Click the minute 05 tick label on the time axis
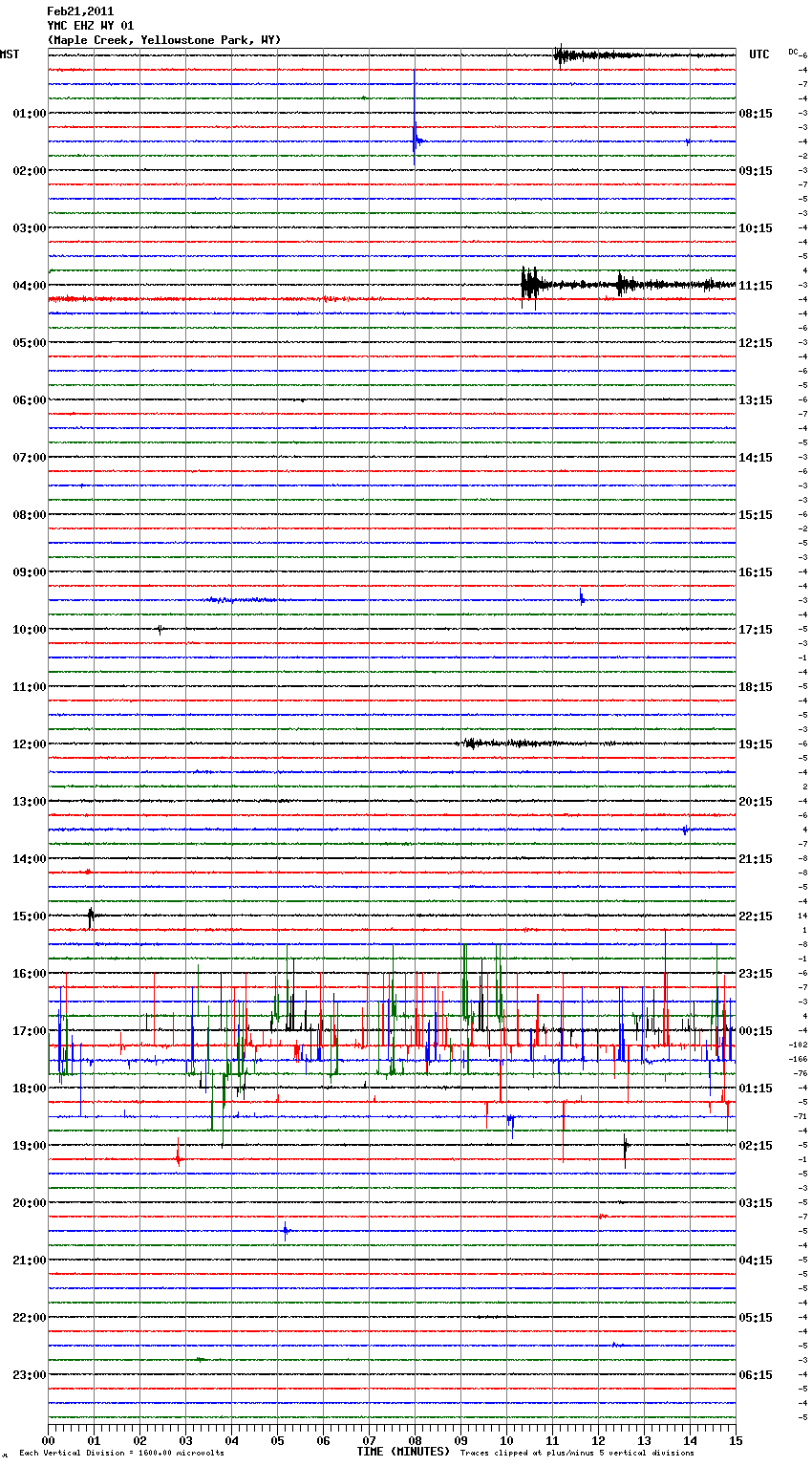This screenshot has width=812, height=1466. [277, 1440]
